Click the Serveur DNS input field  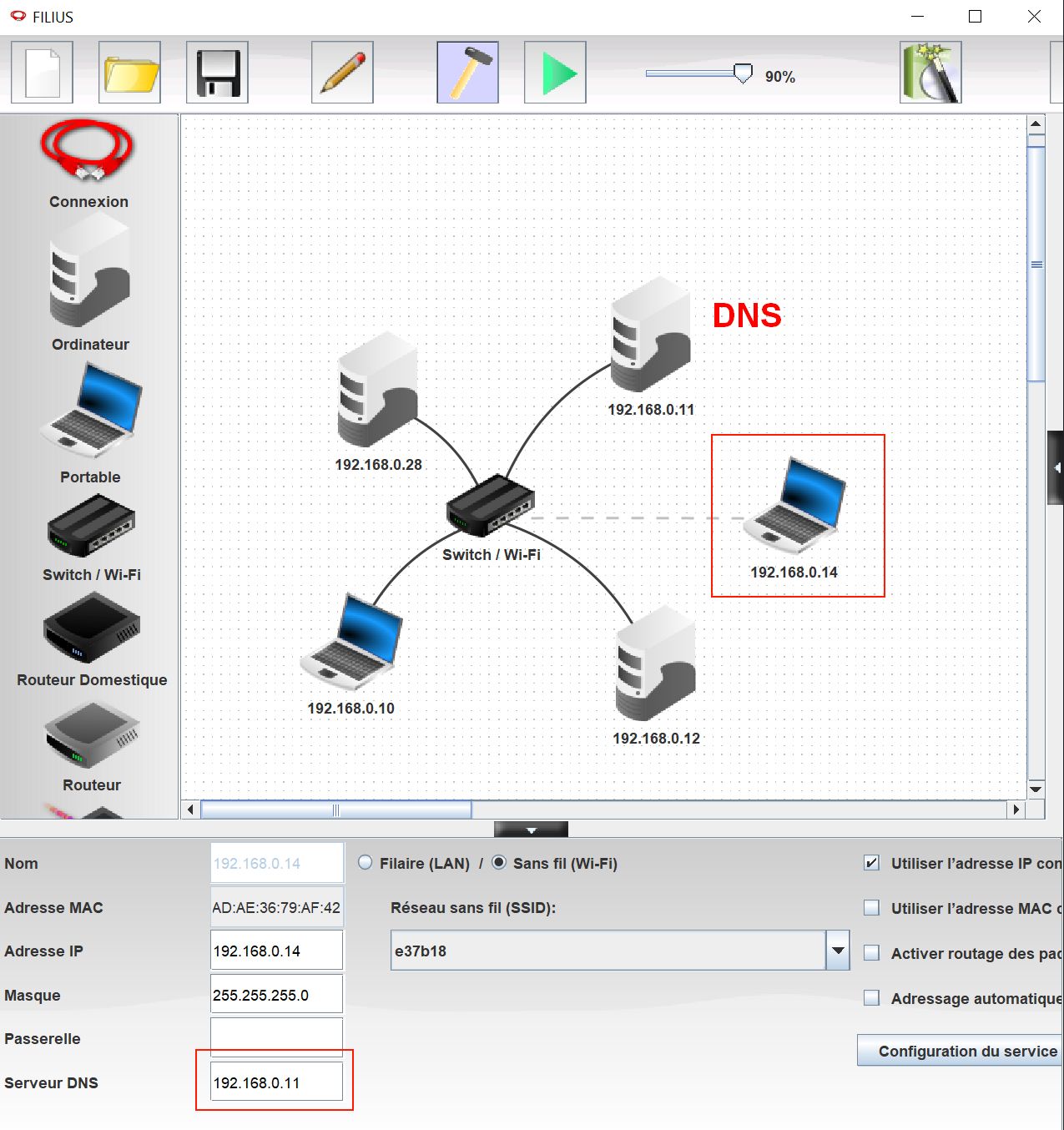click(x=276, y=1082)
